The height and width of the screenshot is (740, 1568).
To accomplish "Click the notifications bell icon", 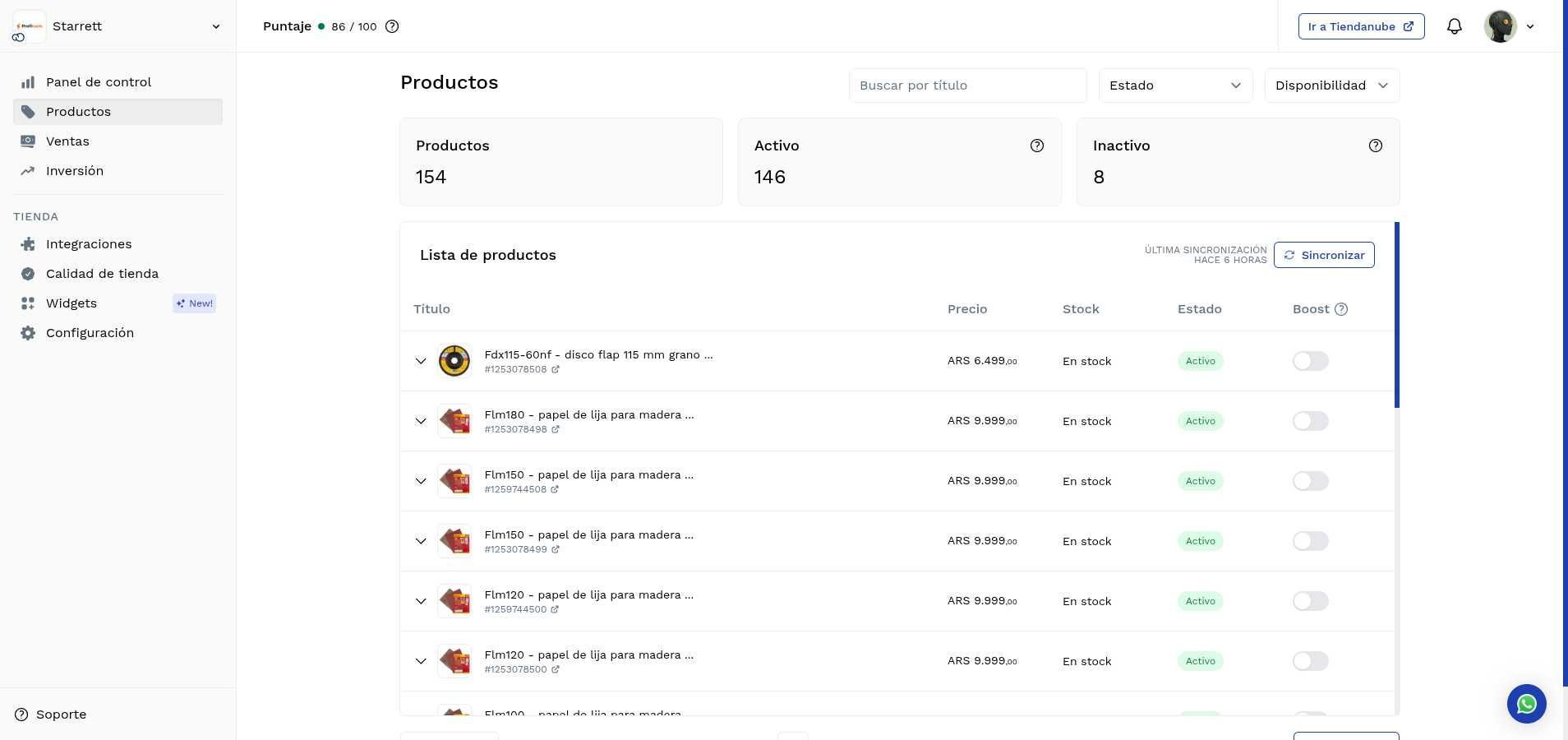I will (1454, 26).
